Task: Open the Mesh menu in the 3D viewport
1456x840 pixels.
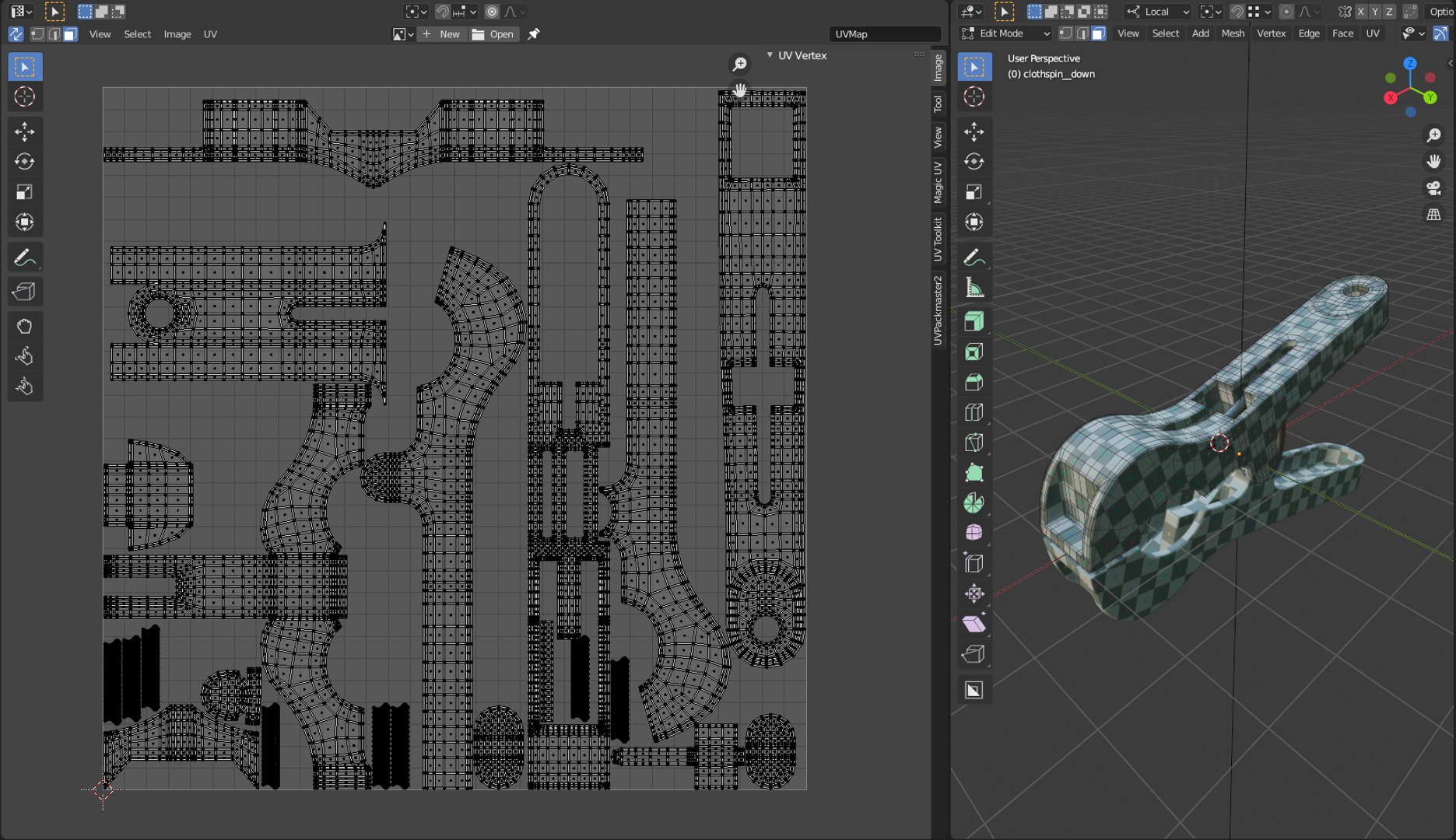Action: coord(1233,33)
